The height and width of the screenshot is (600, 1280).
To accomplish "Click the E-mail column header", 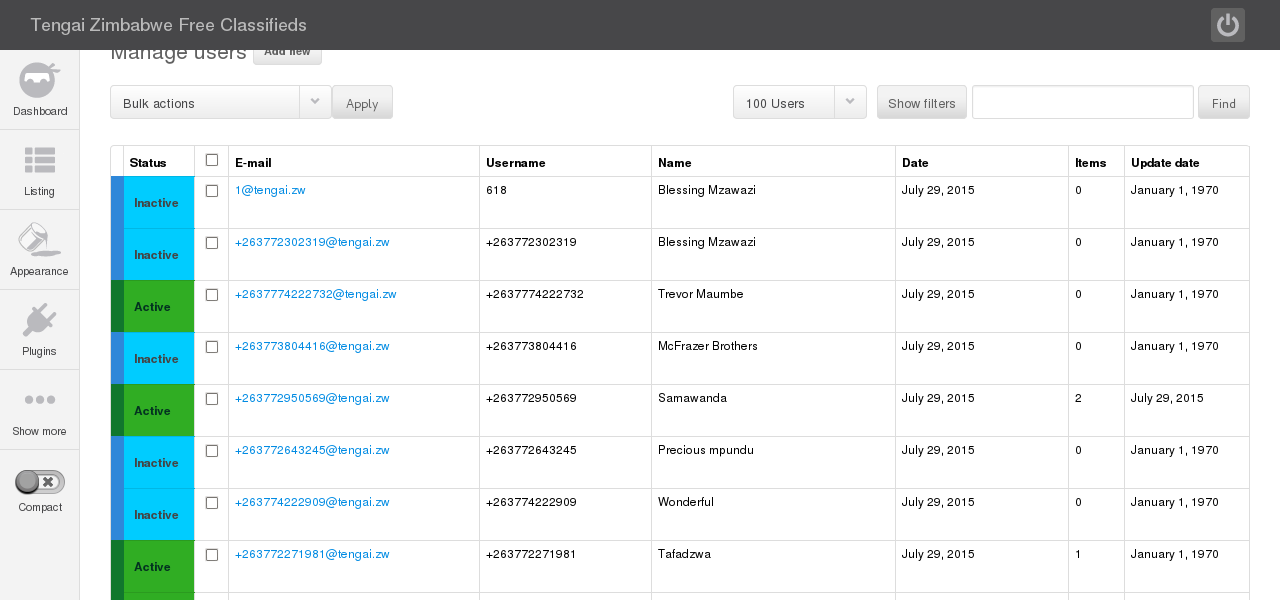I will (253, 162).
